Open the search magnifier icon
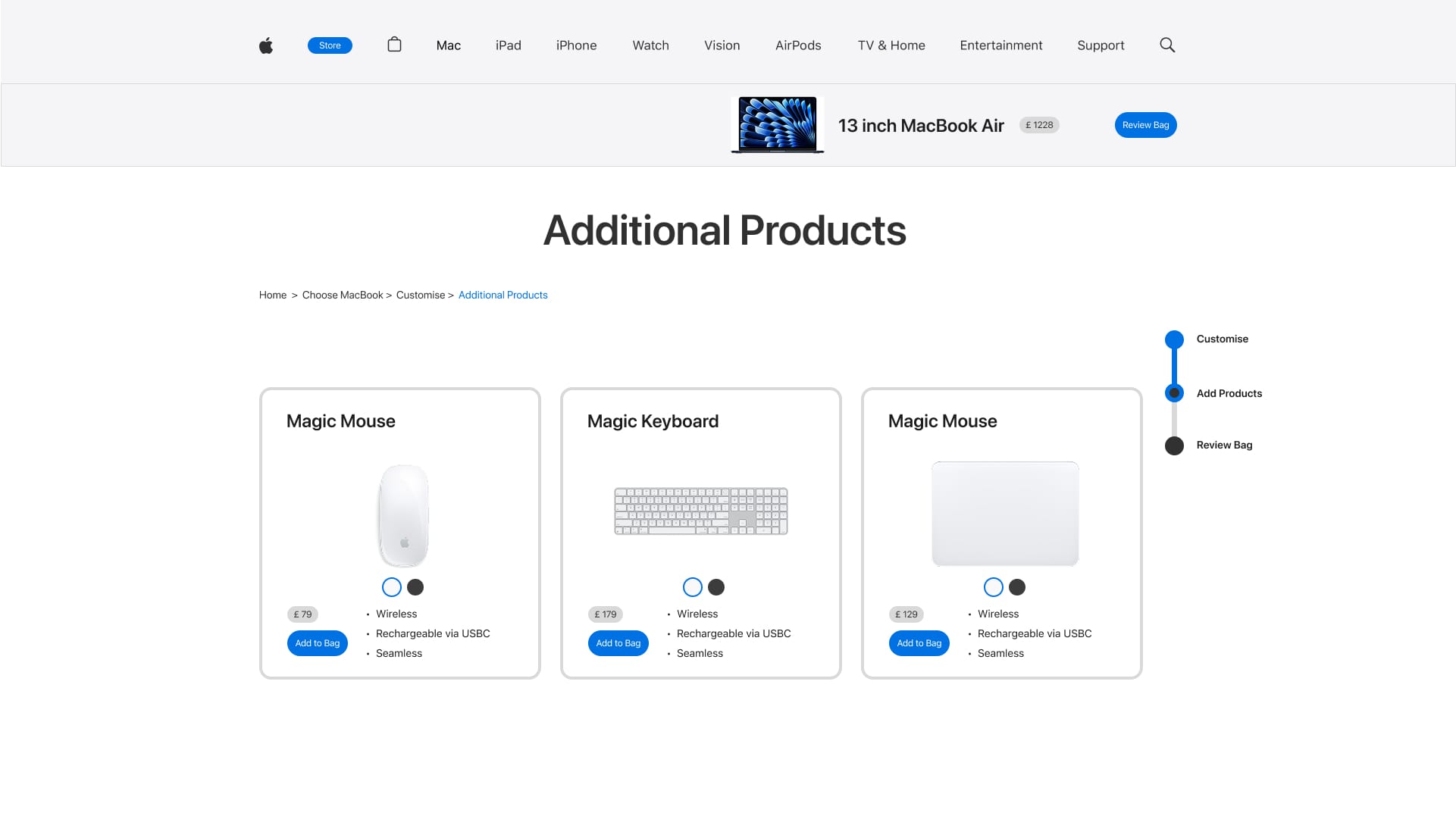Screen dimensions: 1456x819 click(1167, 45)
